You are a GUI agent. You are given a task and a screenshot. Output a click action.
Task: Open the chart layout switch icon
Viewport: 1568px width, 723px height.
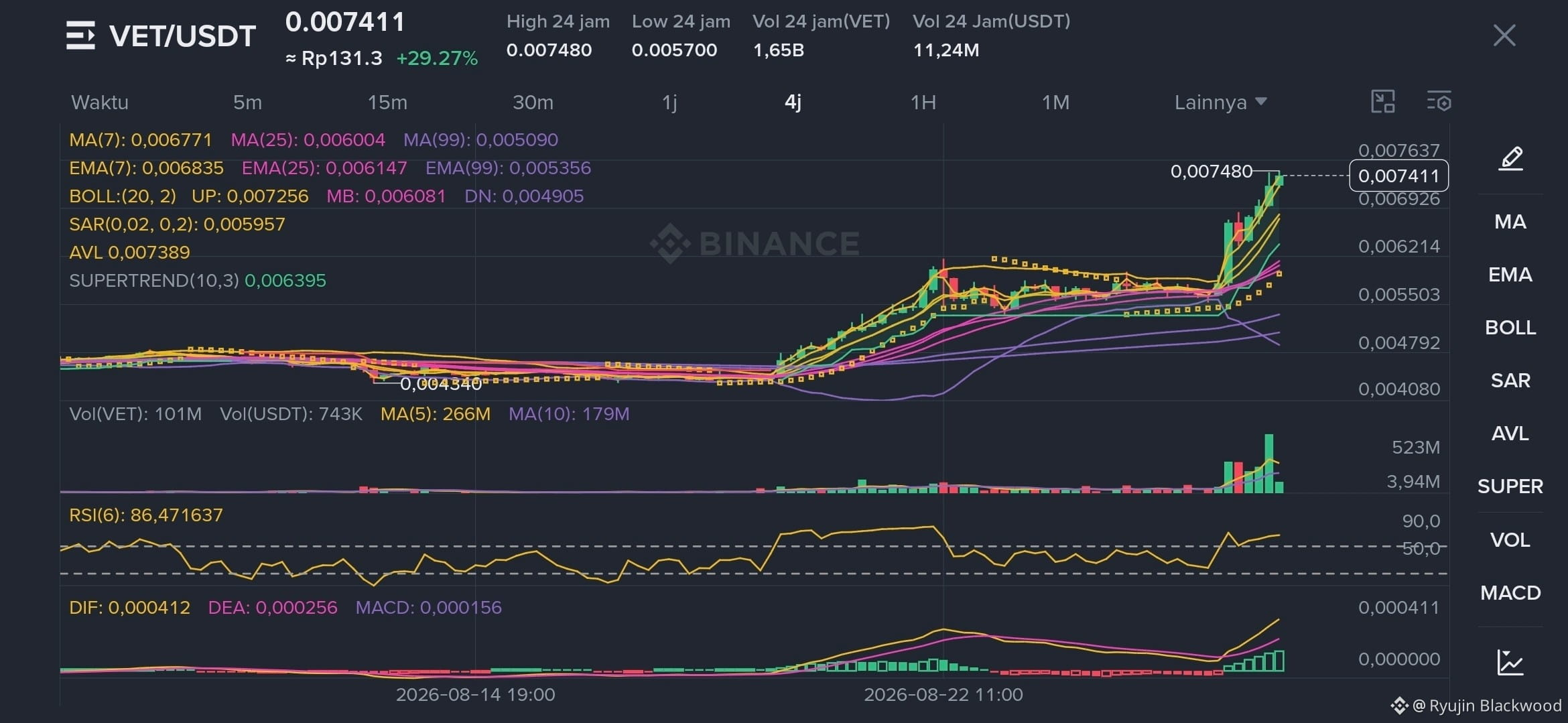(x=1383, y=102)
